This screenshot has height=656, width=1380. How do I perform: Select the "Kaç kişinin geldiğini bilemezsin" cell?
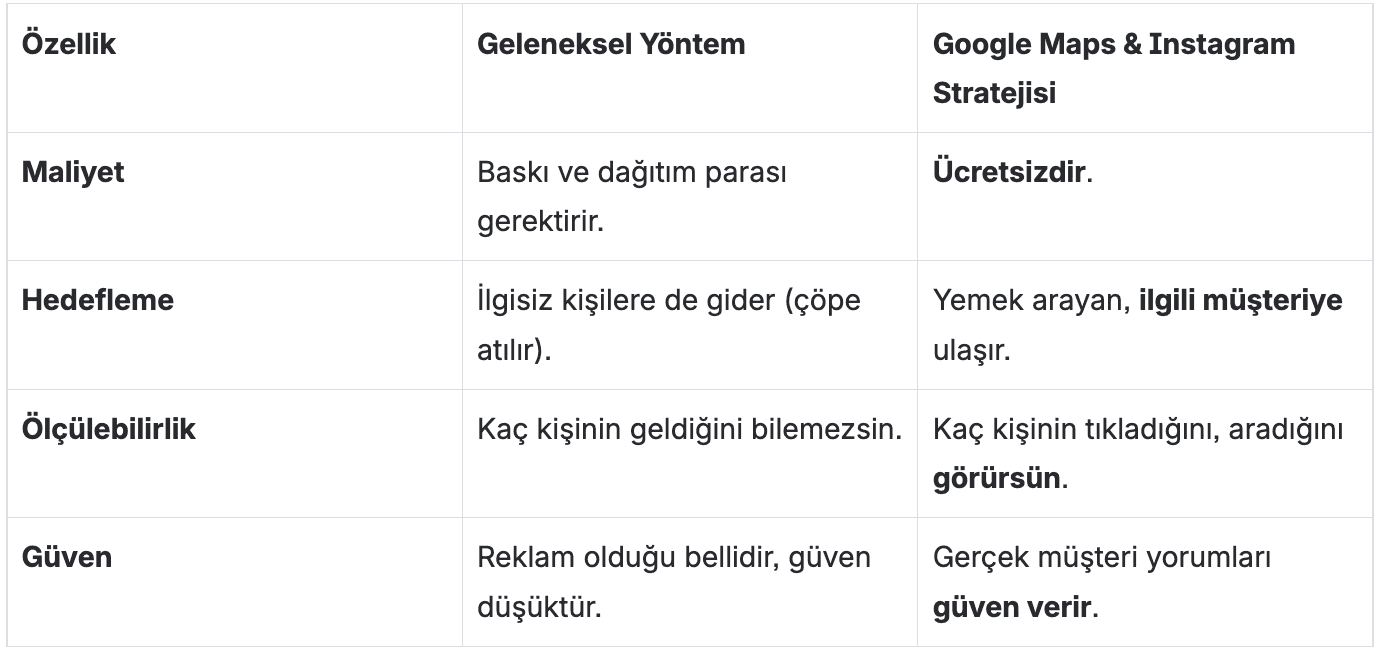click(689, 430)
